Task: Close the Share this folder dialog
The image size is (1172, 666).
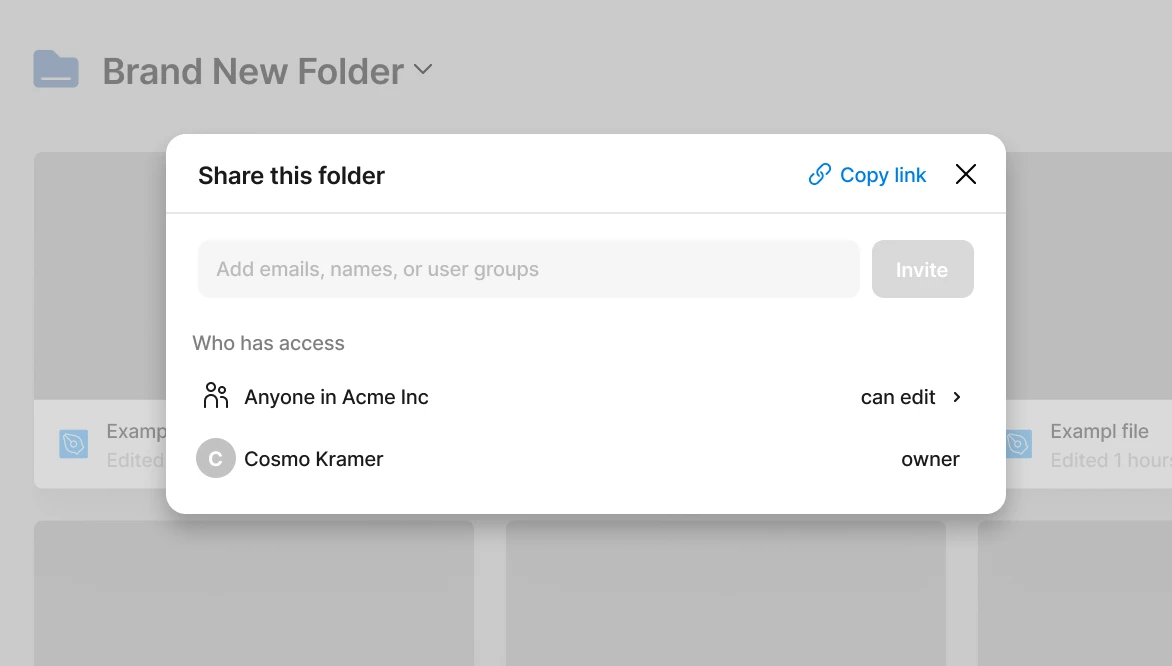Action: (x=966, y=174)
